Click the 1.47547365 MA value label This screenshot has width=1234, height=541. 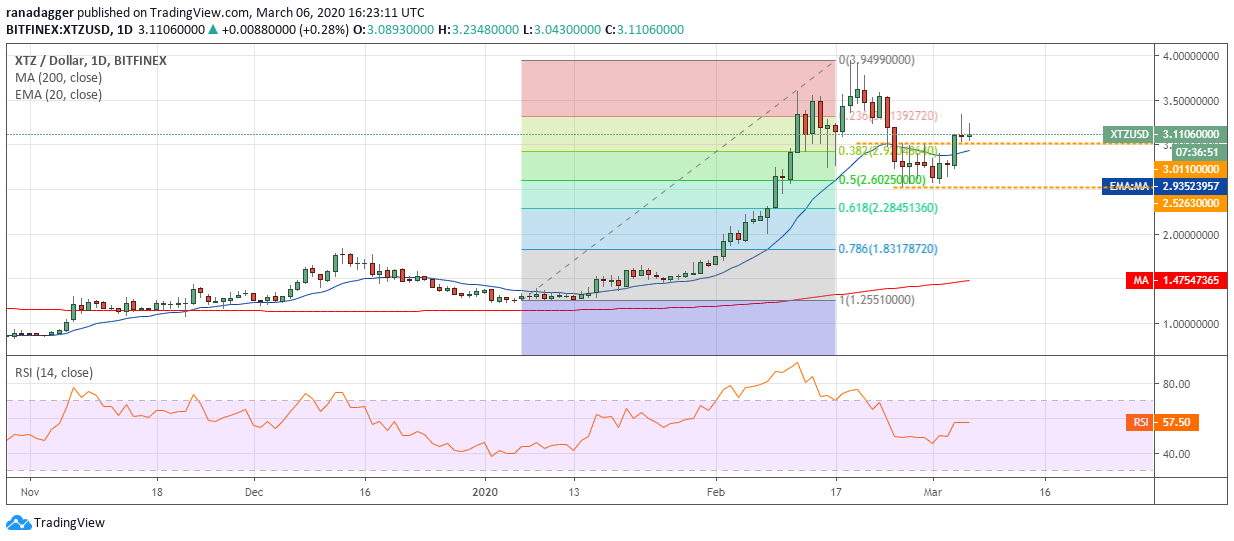pos(1190,281)
